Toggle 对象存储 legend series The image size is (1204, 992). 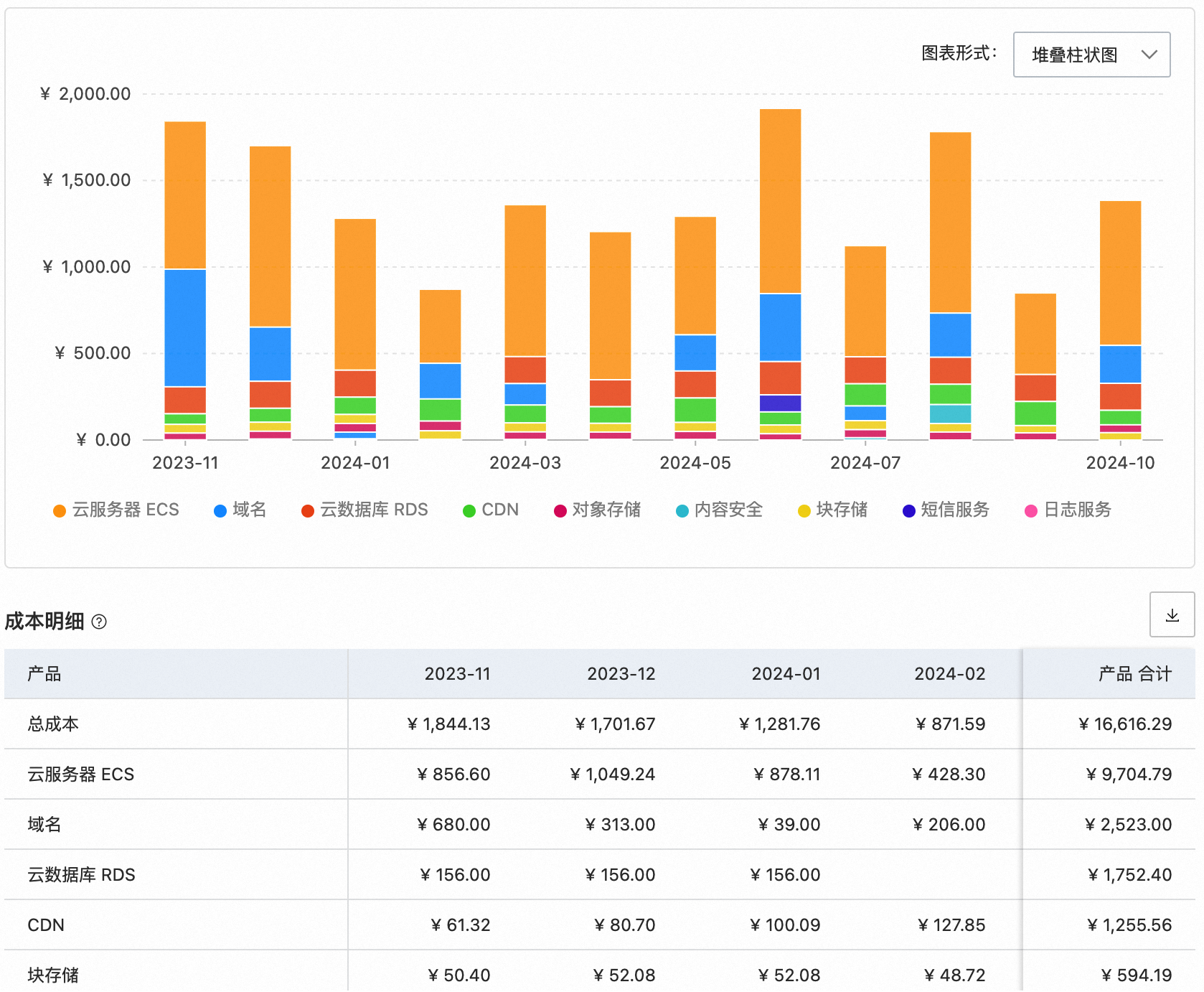coord(597,510)
